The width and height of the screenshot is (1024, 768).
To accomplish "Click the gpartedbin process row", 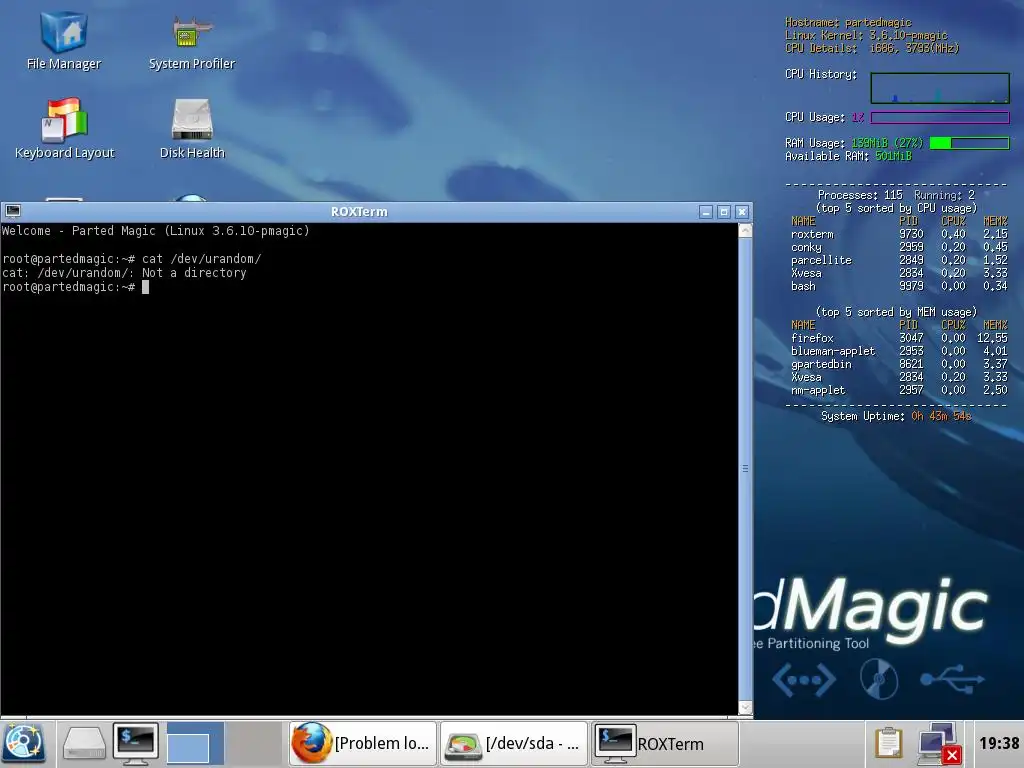I will click(x=899, y=364).
